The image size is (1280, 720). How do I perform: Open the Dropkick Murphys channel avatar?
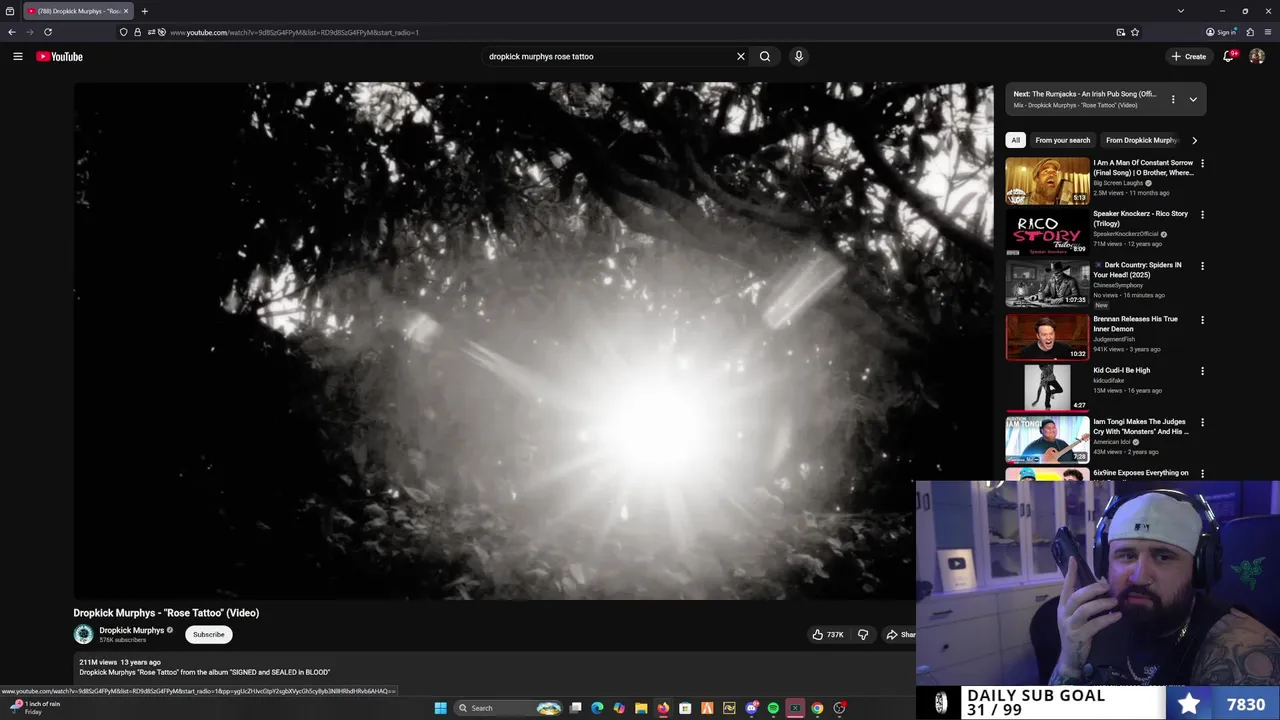tap(84, 634)
